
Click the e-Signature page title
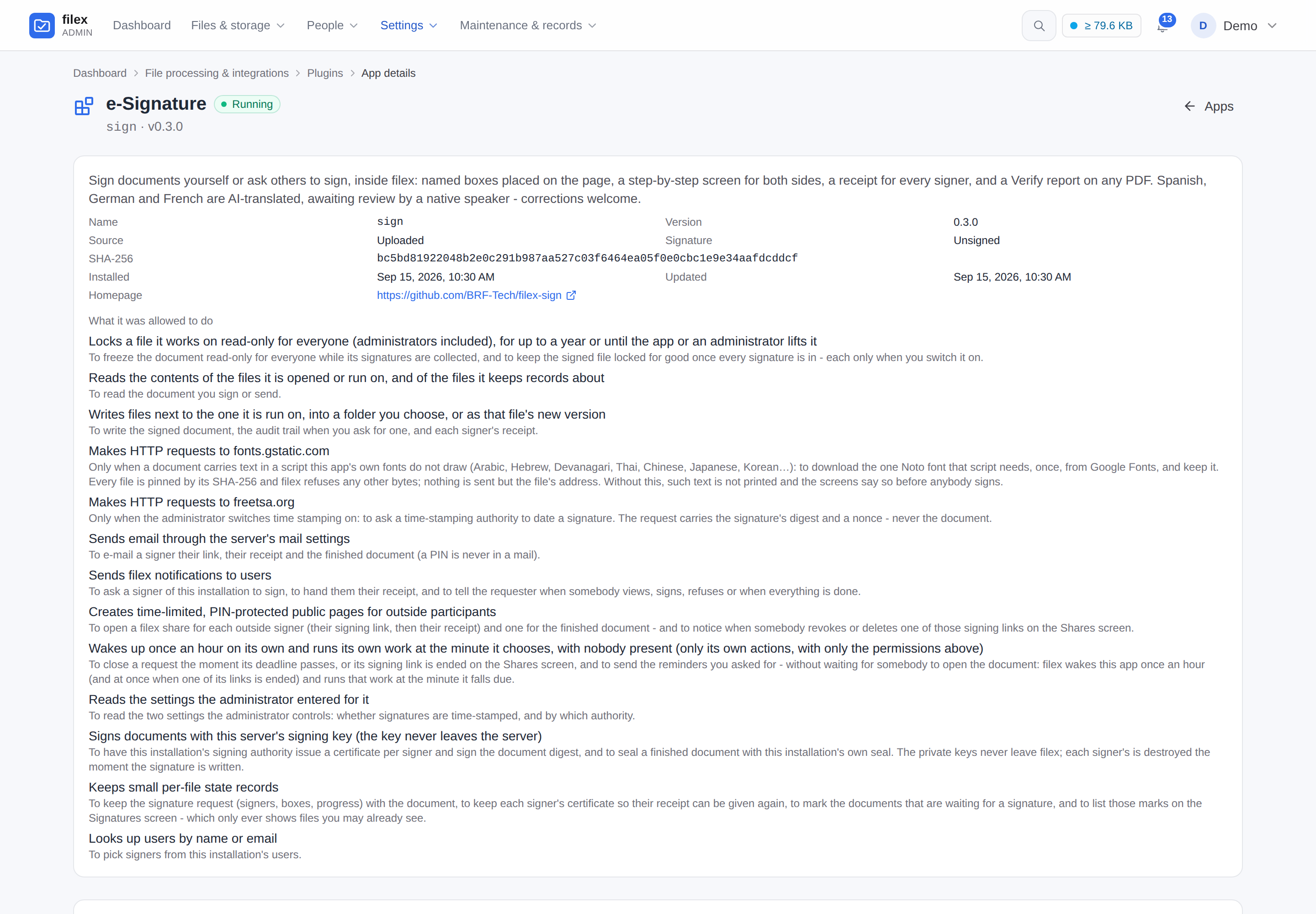click(x=156, y=104)
